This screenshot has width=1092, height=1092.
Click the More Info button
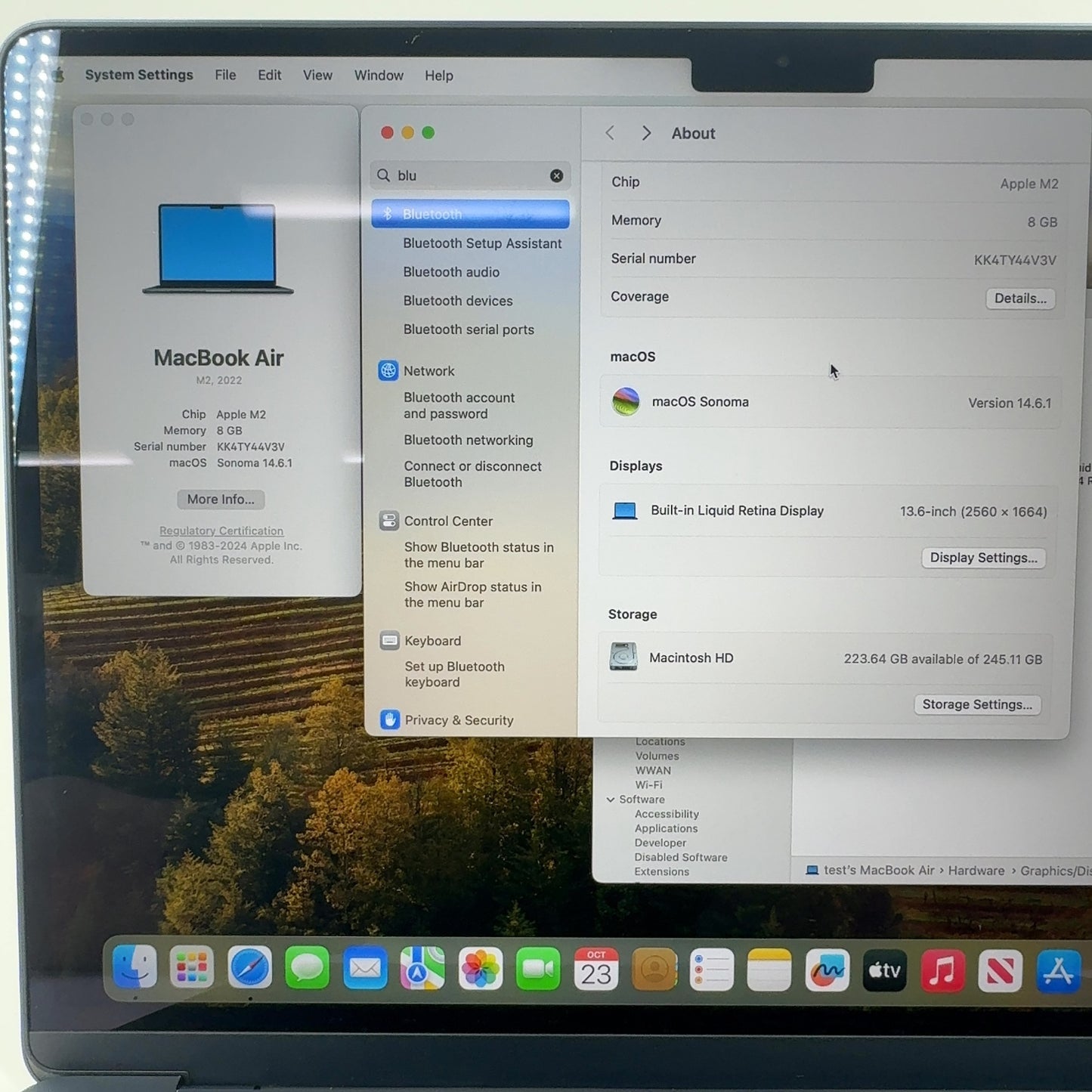[x=221, y=500]
